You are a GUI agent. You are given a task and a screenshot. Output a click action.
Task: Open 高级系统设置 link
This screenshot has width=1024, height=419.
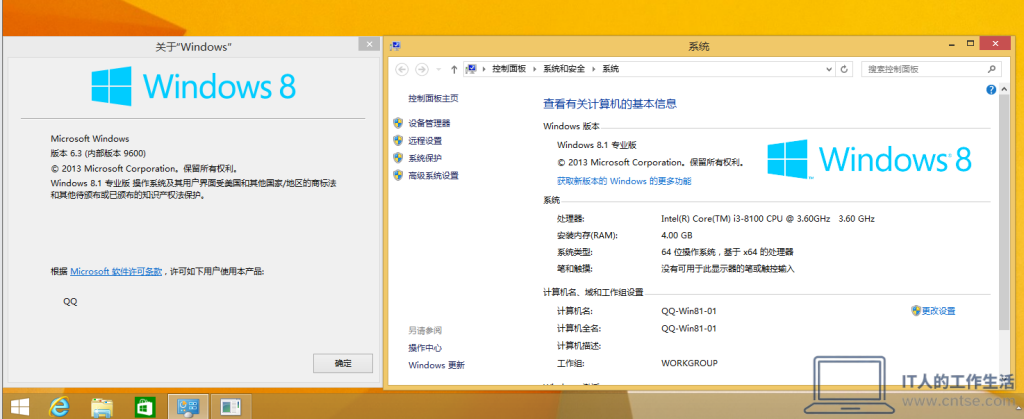433,176
